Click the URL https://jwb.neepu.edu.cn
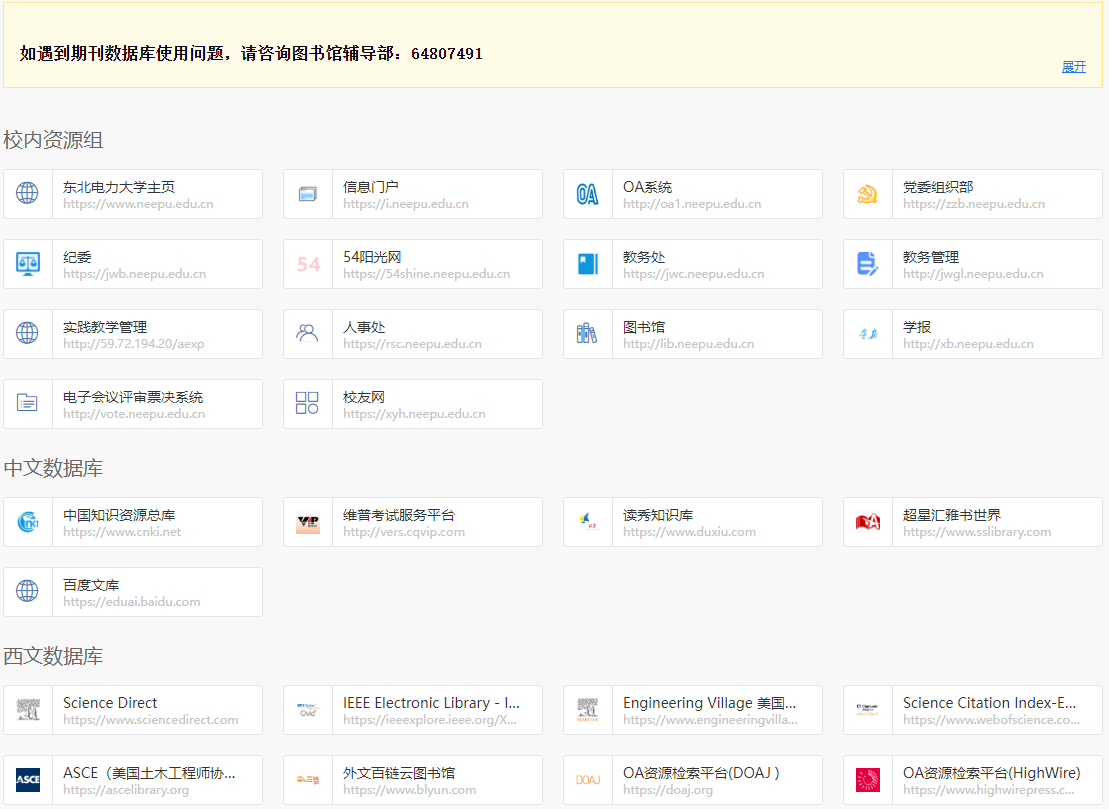Screen dimensions: 1109x809 134,274
